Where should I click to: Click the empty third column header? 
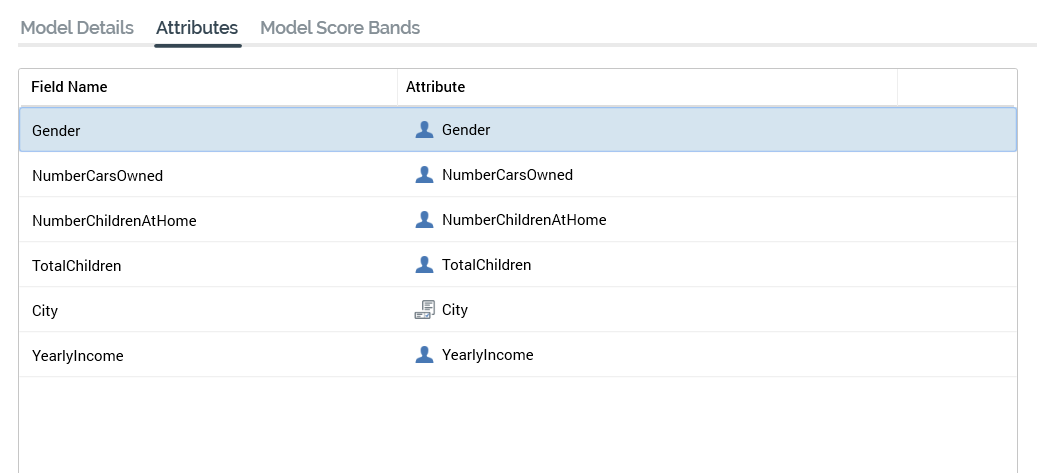[x=956, y=87]
